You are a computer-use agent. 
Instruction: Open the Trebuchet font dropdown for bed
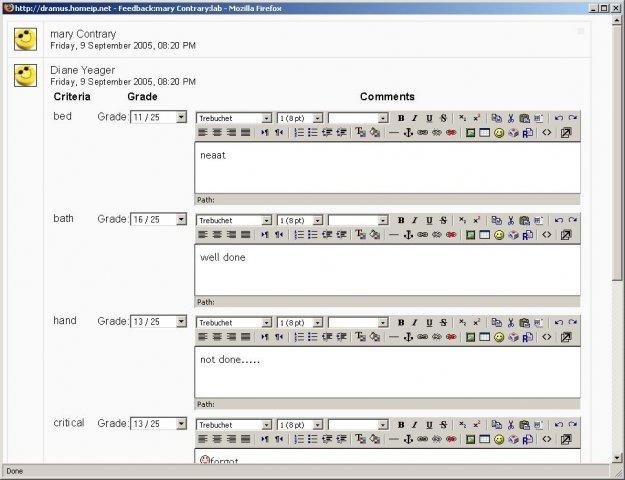tap(234, 118)
